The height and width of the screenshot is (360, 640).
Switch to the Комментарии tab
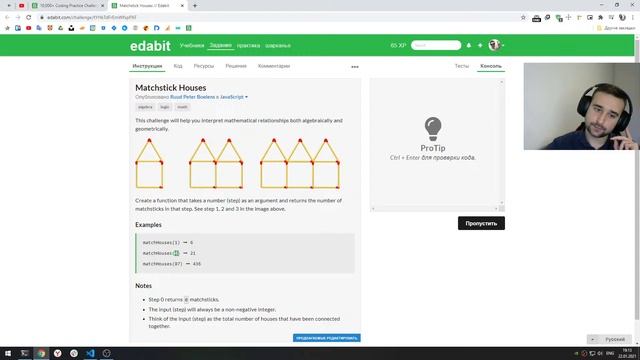(274, 66)
